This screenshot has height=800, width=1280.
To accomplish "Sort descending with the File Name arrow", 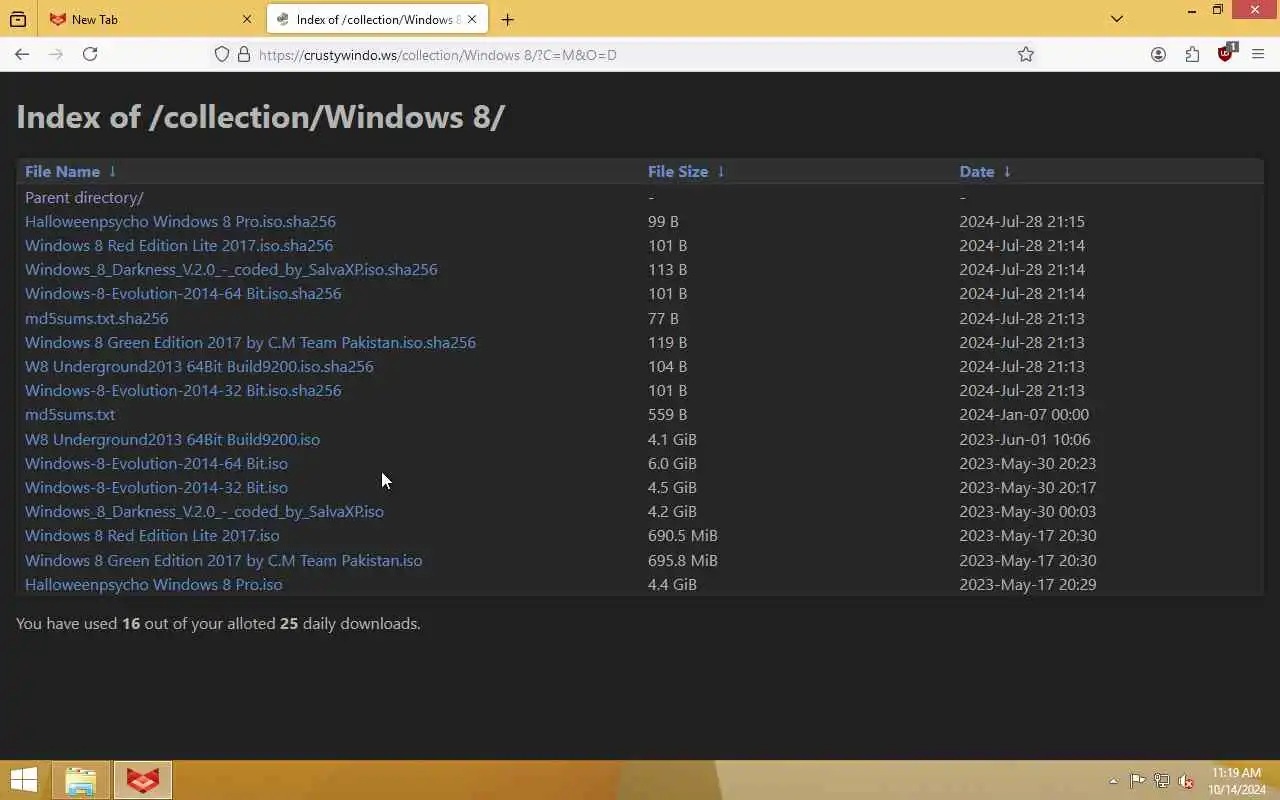I will tap(113, 171).
